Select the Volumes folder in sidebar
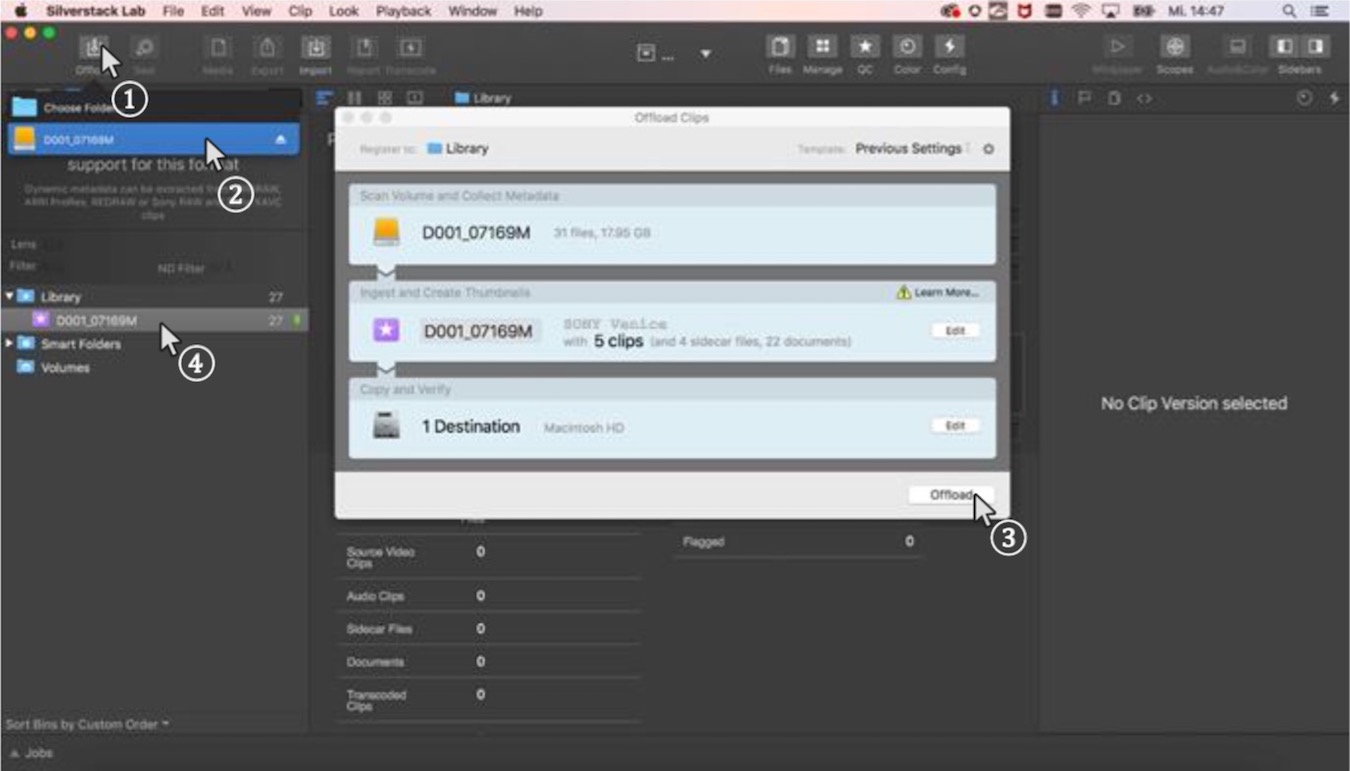1350x771 pixels. (65, 367)
